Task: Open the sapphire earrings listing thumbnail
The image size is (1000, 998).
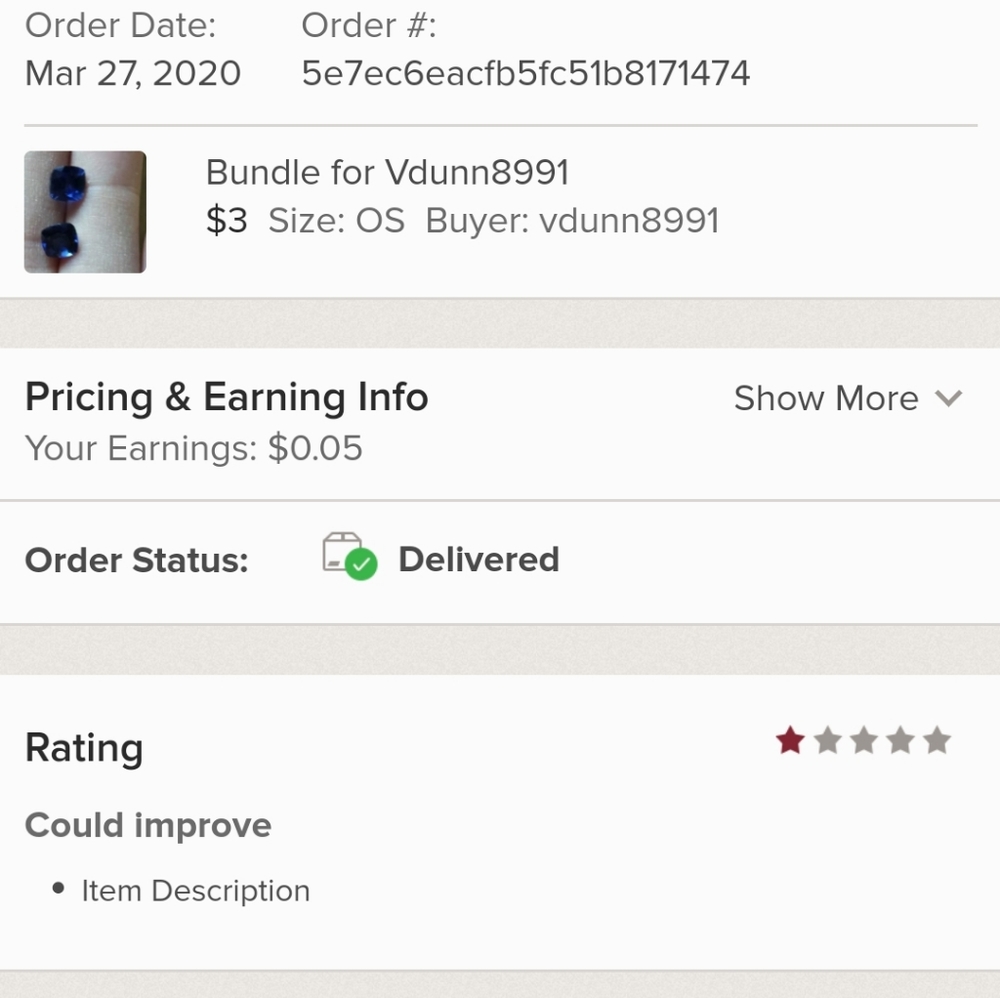Action: pos(84,211)
